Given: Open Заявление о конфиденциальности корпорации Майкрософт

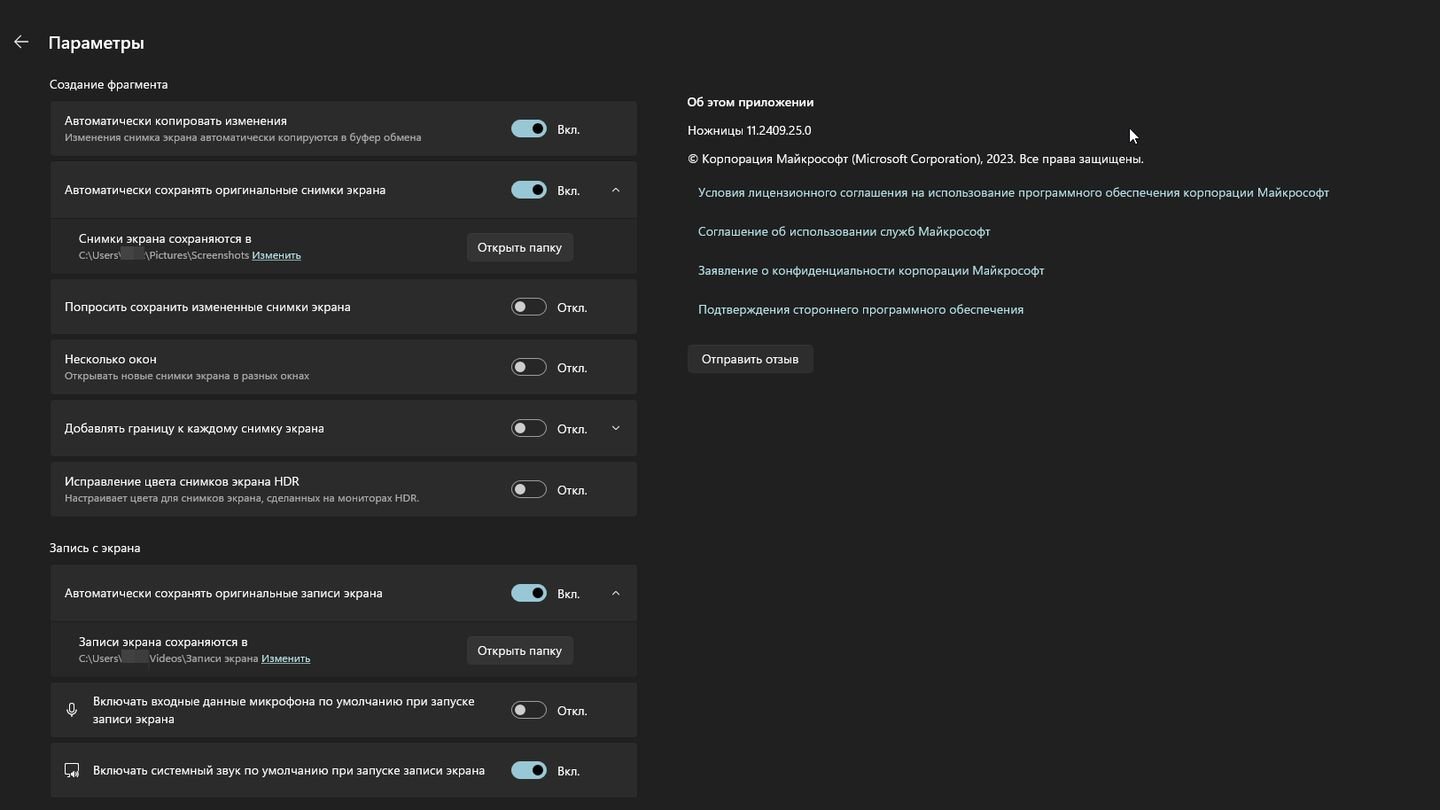Looking at the screenshot, I should pos(871,270).
